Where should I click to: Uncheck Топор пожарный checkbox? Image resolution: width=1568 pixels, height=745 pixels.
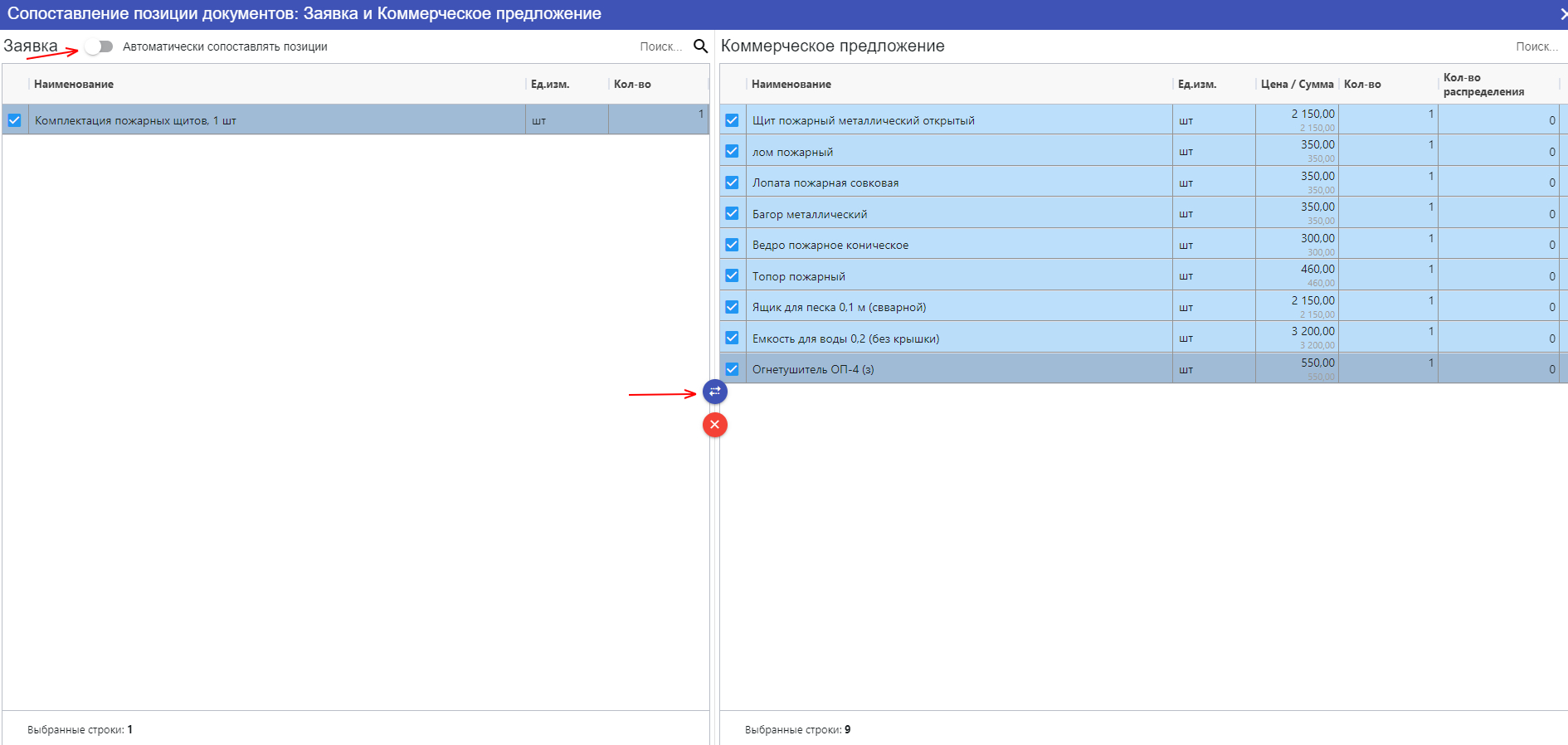[732, 275]
